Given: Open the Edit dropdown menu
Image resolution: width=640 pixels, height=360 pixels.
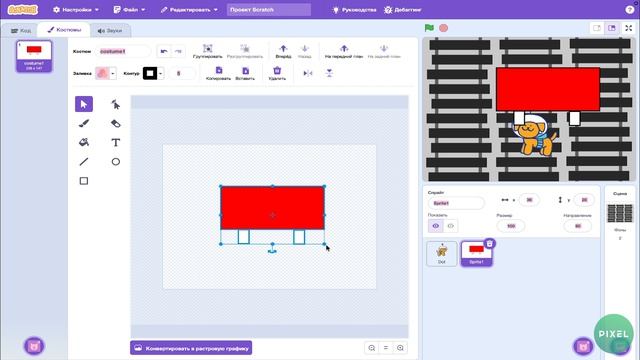Looking at the screenshot, I should (x=189, y=9).
